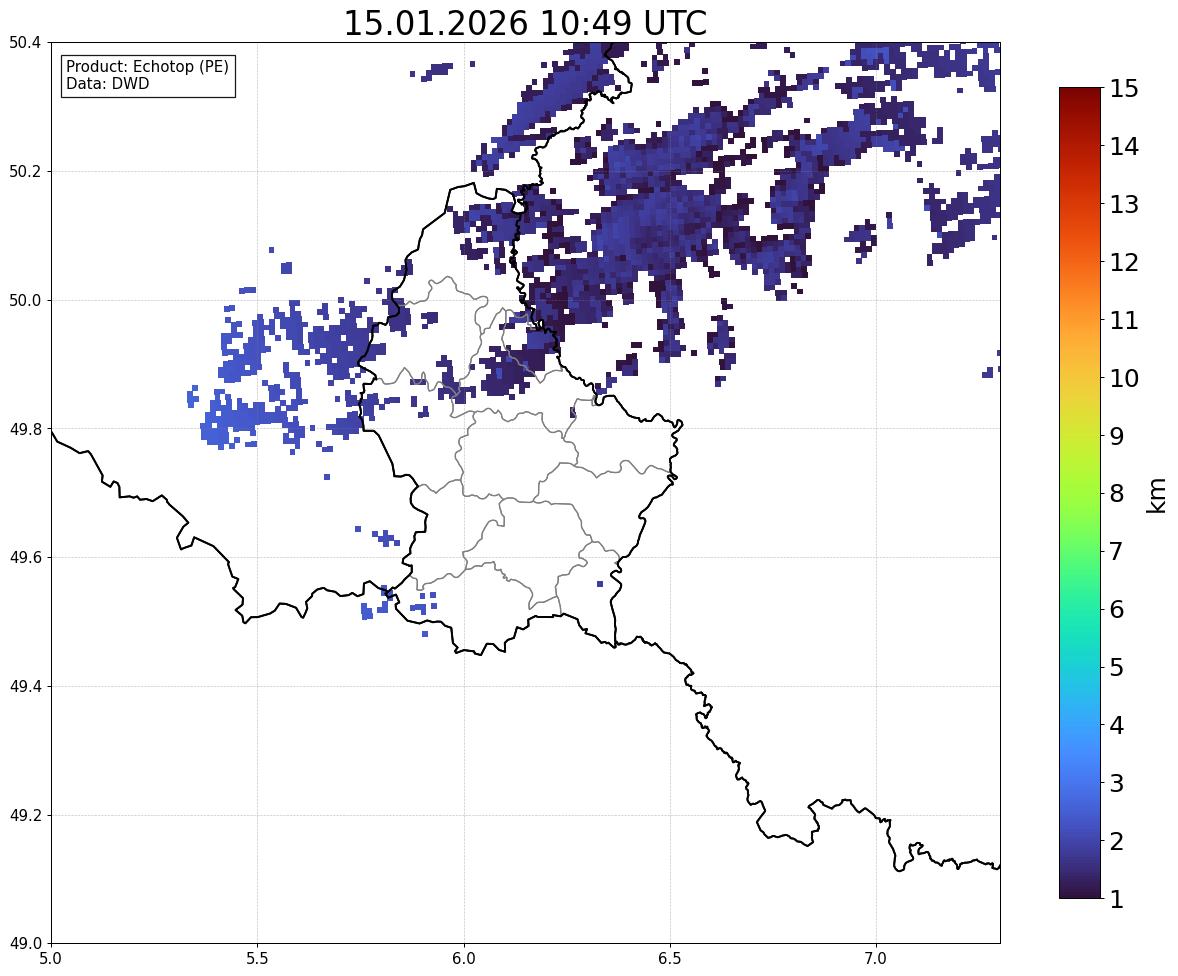Click longitude axis label 6.5
Viewport: 1178px width, 976px height.
tap(670, 959)
